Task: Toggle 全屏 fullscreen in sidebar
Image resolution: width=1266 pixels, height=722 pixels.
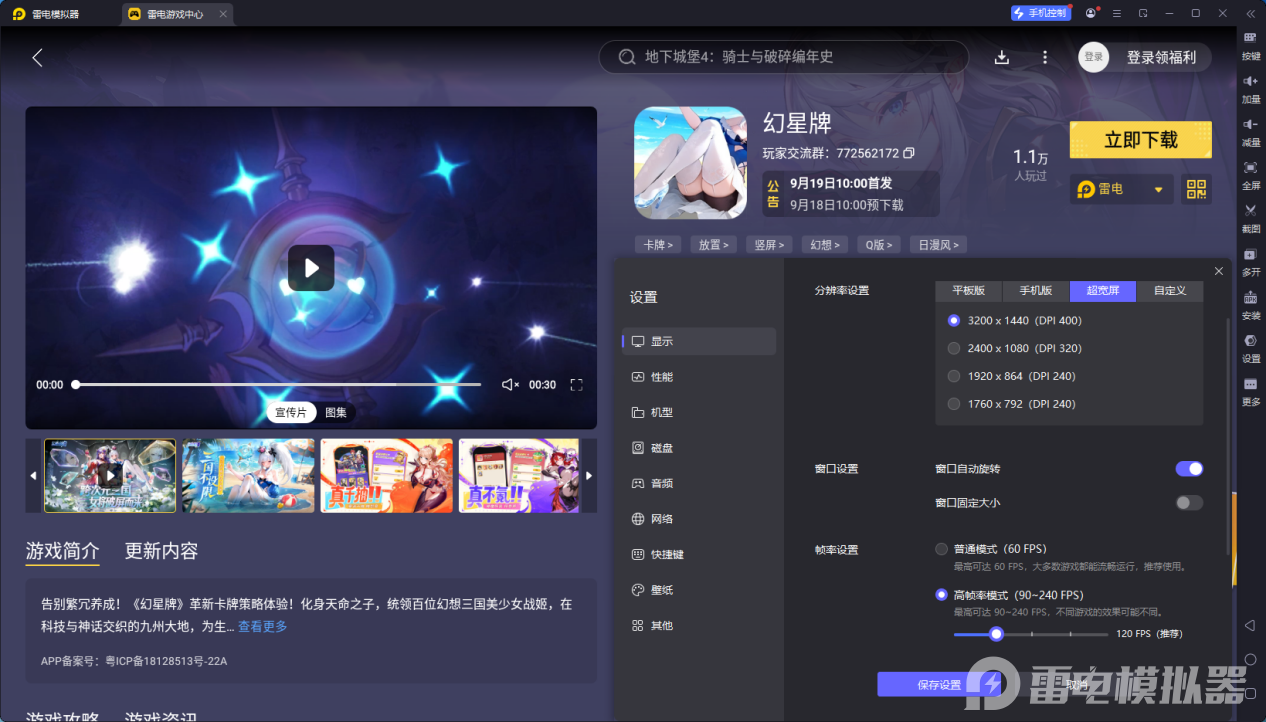Action: point(1251,174)
